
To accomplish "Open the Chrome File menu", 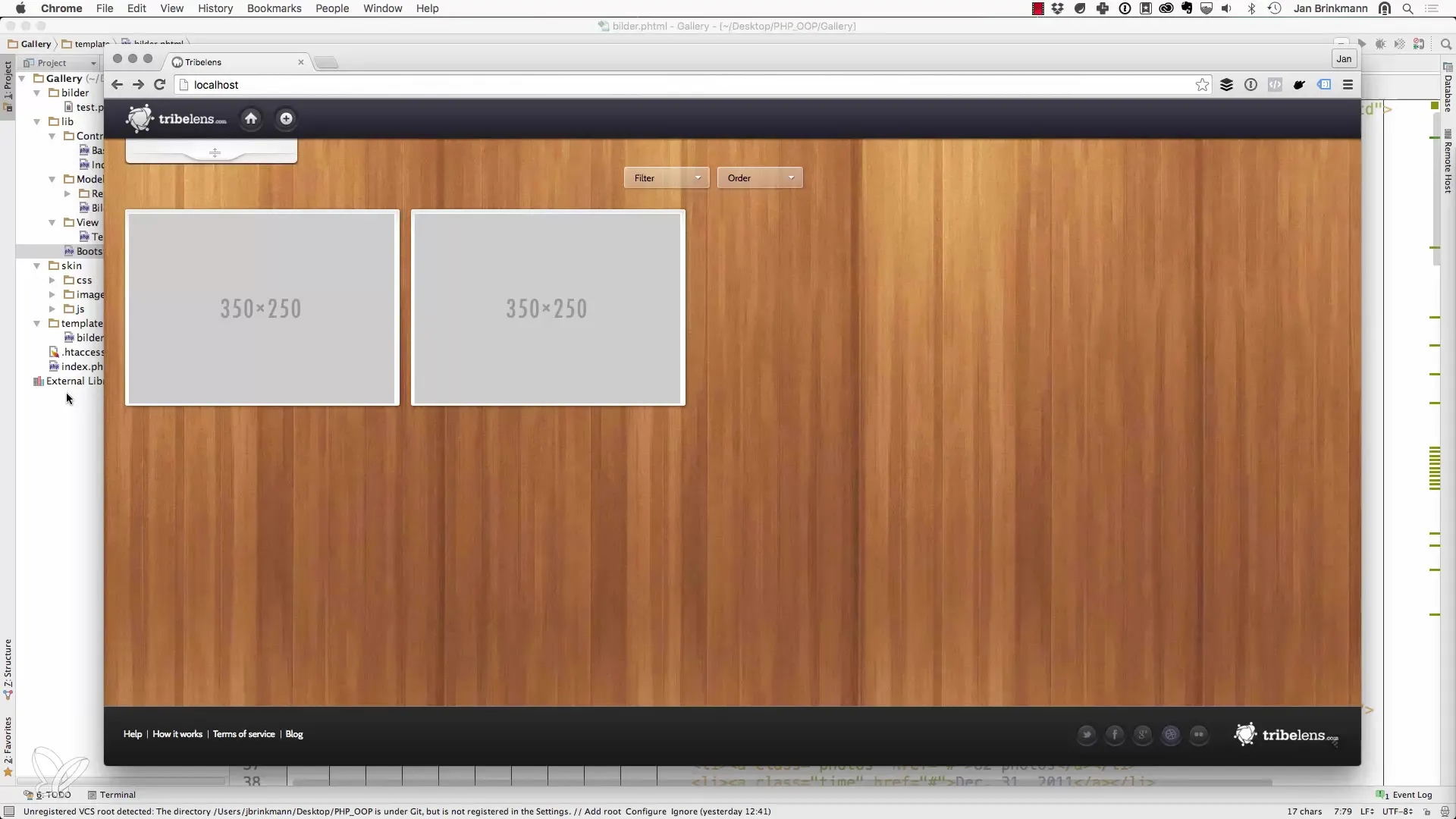I will (x=105, y=8).
